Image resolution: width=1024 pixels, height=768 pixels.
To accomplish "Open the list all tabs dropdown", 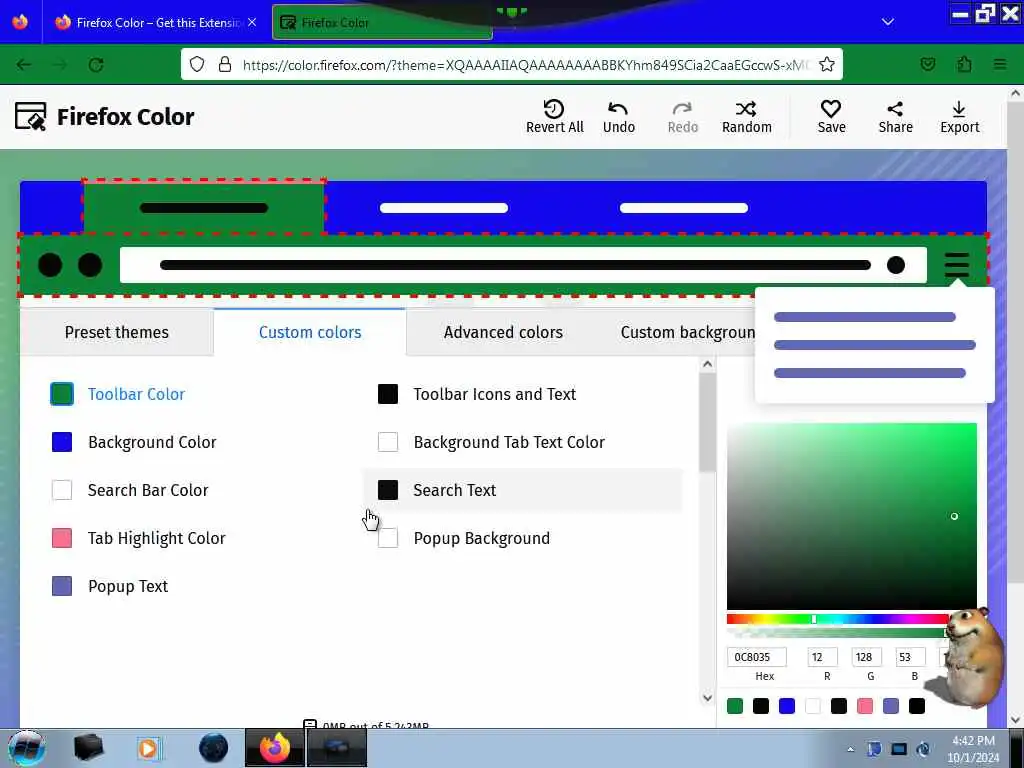I will click(x=888, y=22).
